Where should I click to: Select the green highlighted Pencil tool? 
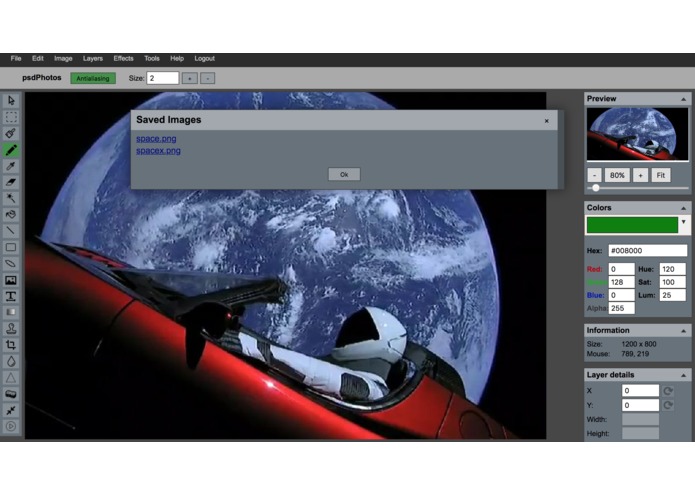click(11, 150)
